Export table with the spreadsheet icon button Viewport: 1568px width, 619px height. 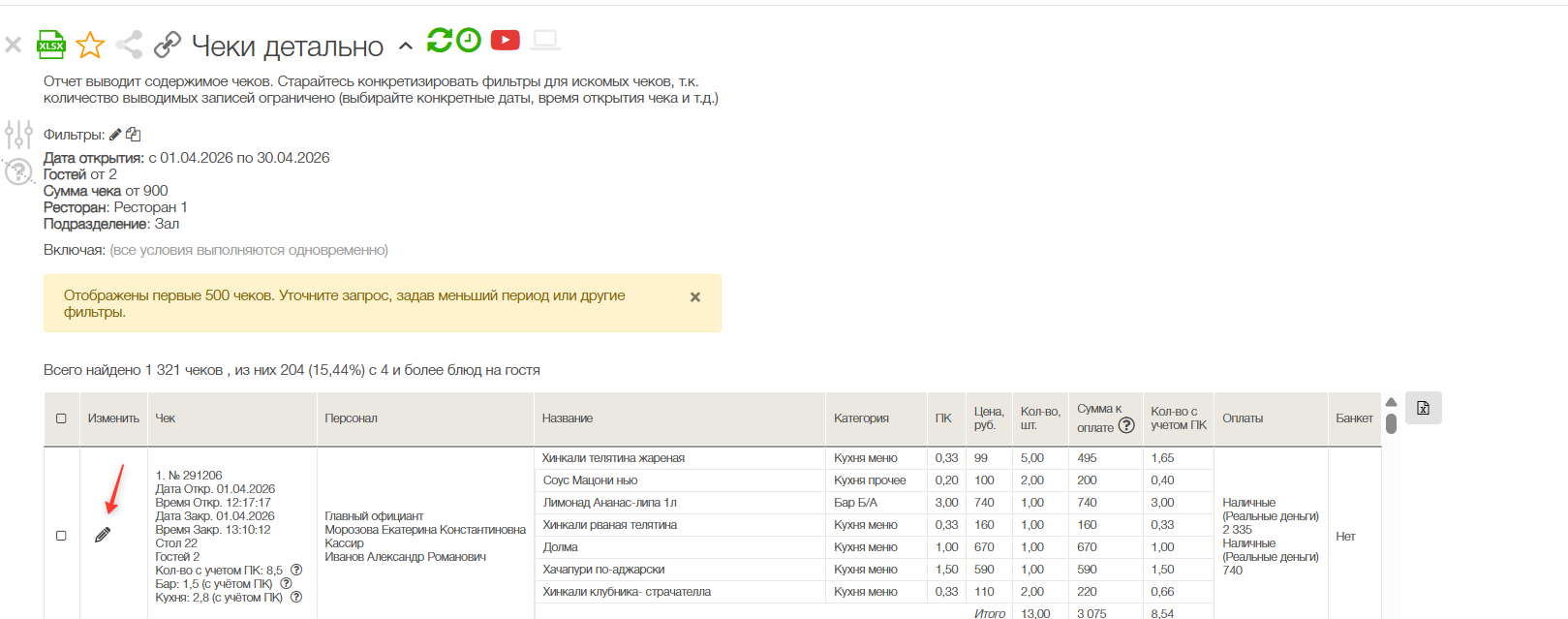click(x=1424, y=408)
